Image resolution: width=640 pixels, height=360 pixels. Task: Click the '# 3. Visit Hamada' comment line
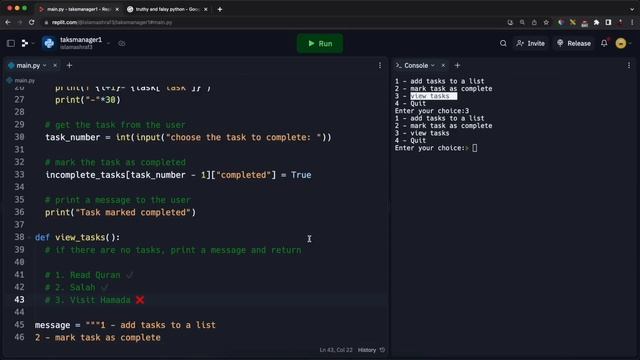[94, 300]
